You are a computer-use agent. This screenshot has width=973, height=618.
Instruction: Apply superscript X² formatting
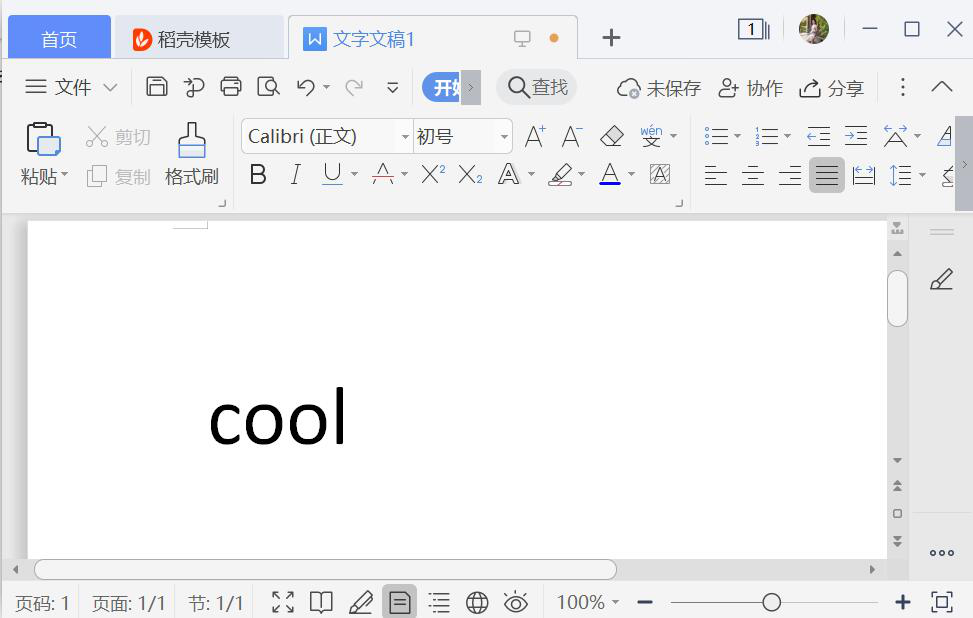click(x=433, y=174)
